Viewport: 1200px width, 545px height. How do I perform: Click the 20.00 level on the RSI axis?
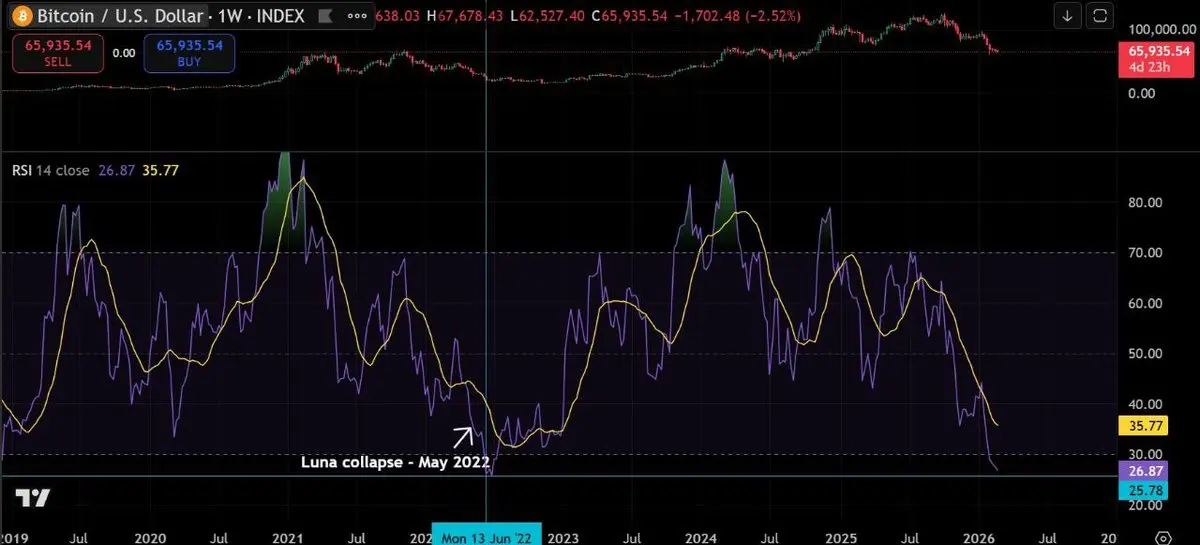point(1147,506)
